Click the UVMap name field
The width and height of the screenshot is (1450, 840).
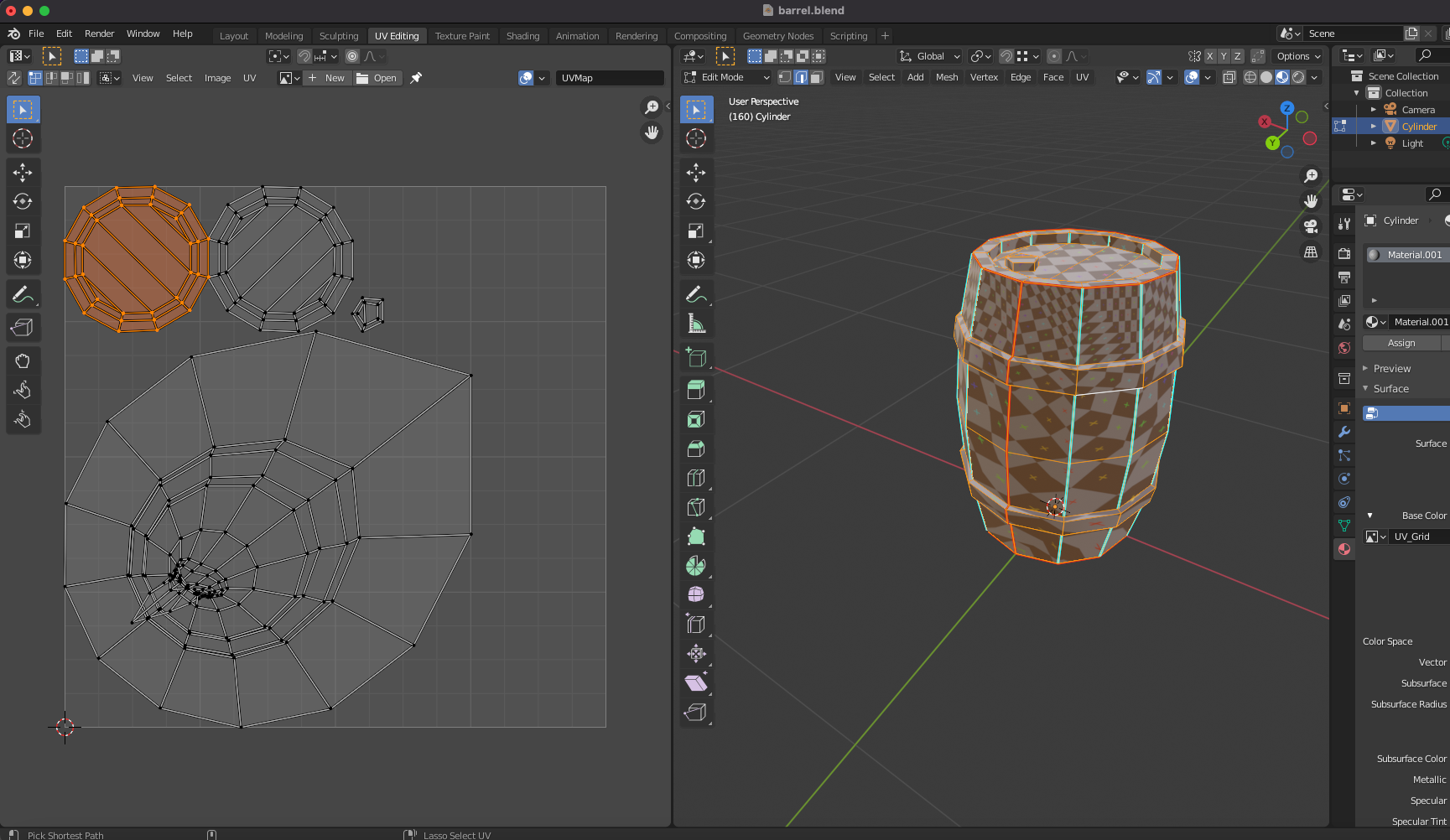(x=610, y=78)
